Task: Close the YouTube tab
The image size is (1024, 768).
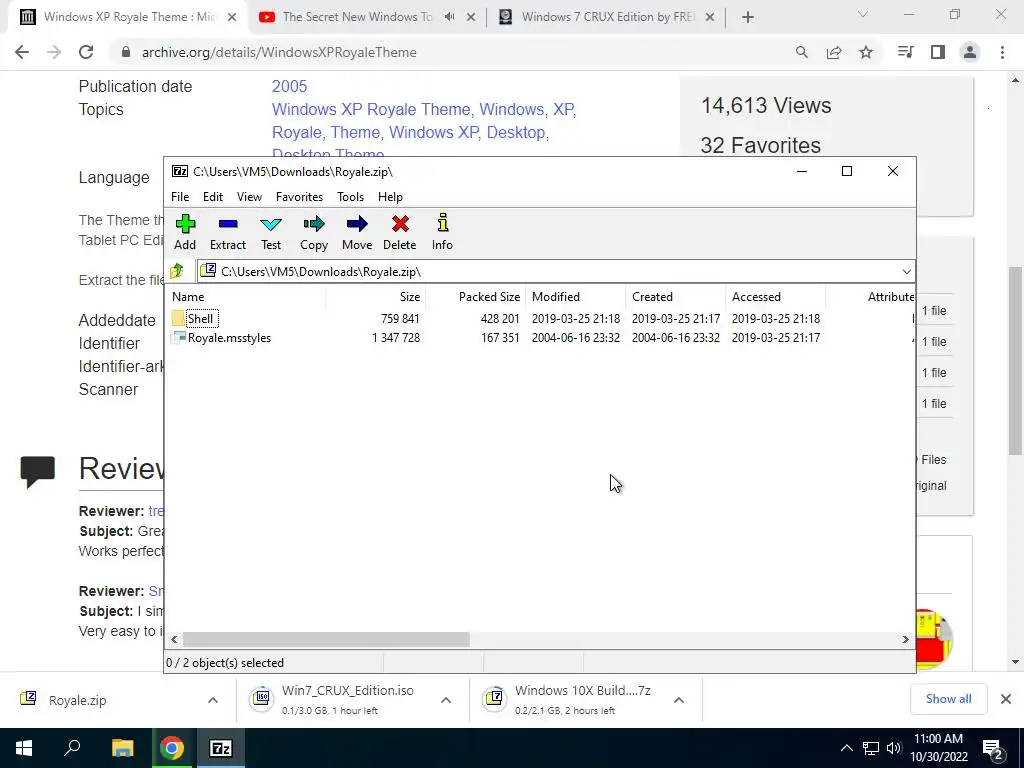Action: coord(471,18)
